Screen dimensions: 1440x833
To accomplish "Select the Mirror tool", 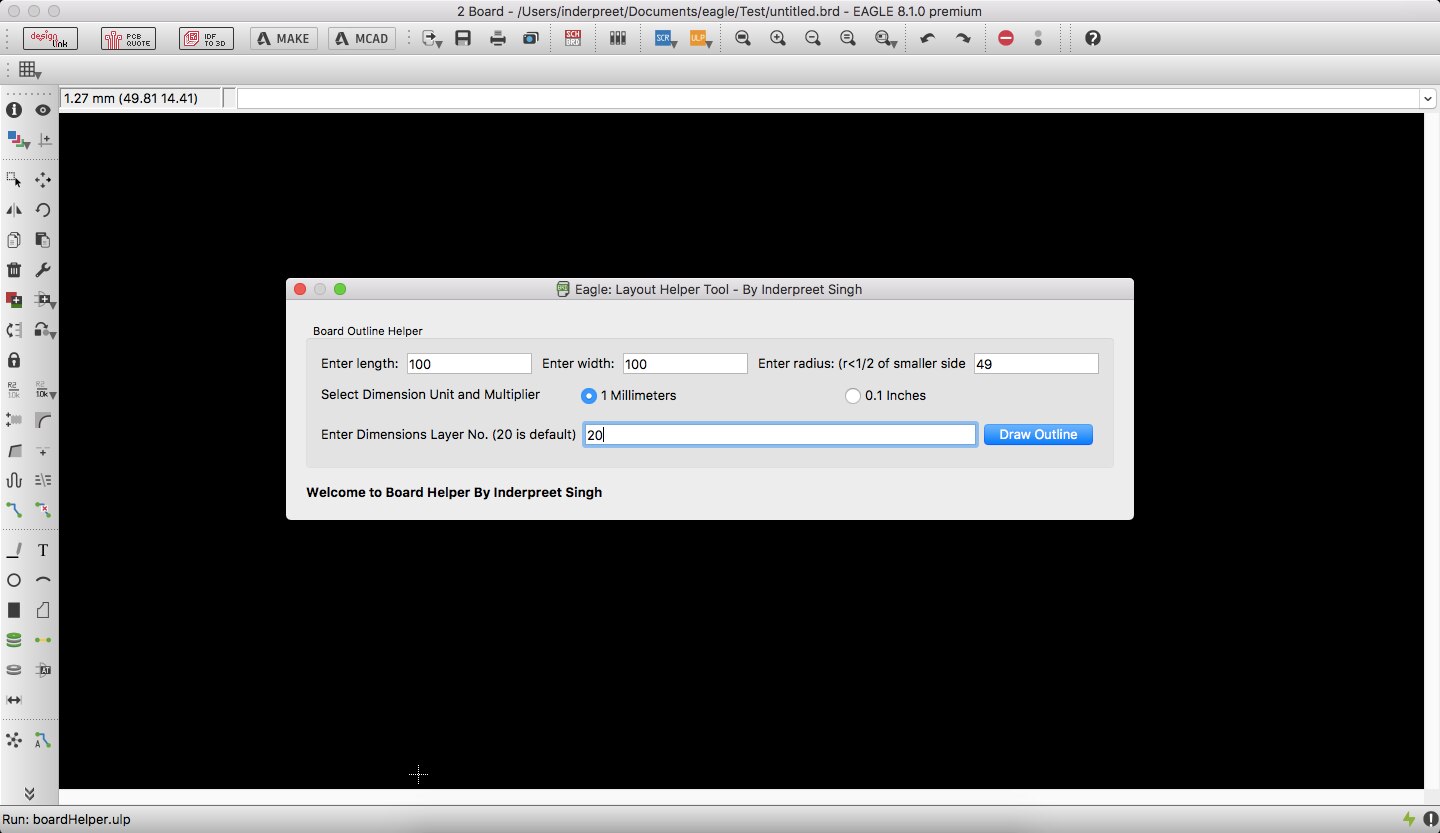I will (14, 210).
